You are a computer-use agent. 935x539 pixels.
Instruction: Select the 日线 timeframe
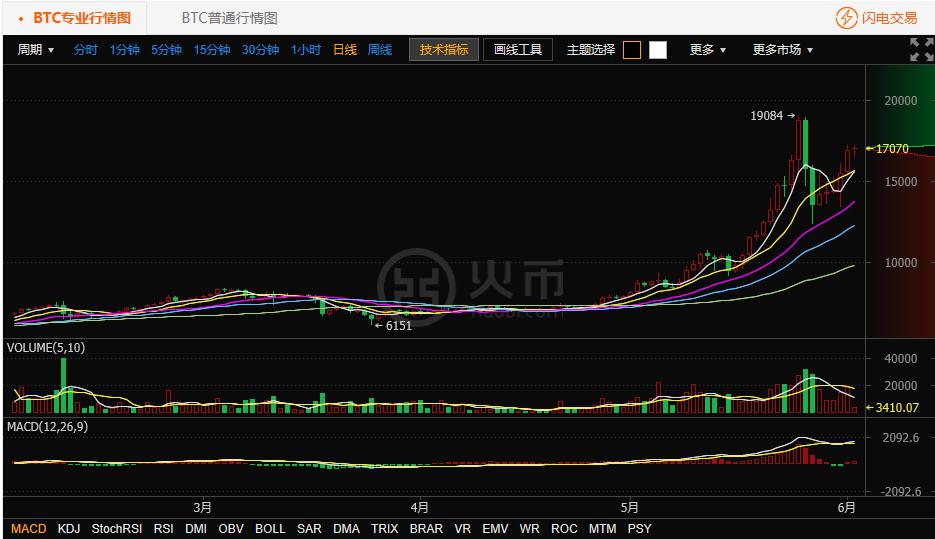click(x=344, y=50)
